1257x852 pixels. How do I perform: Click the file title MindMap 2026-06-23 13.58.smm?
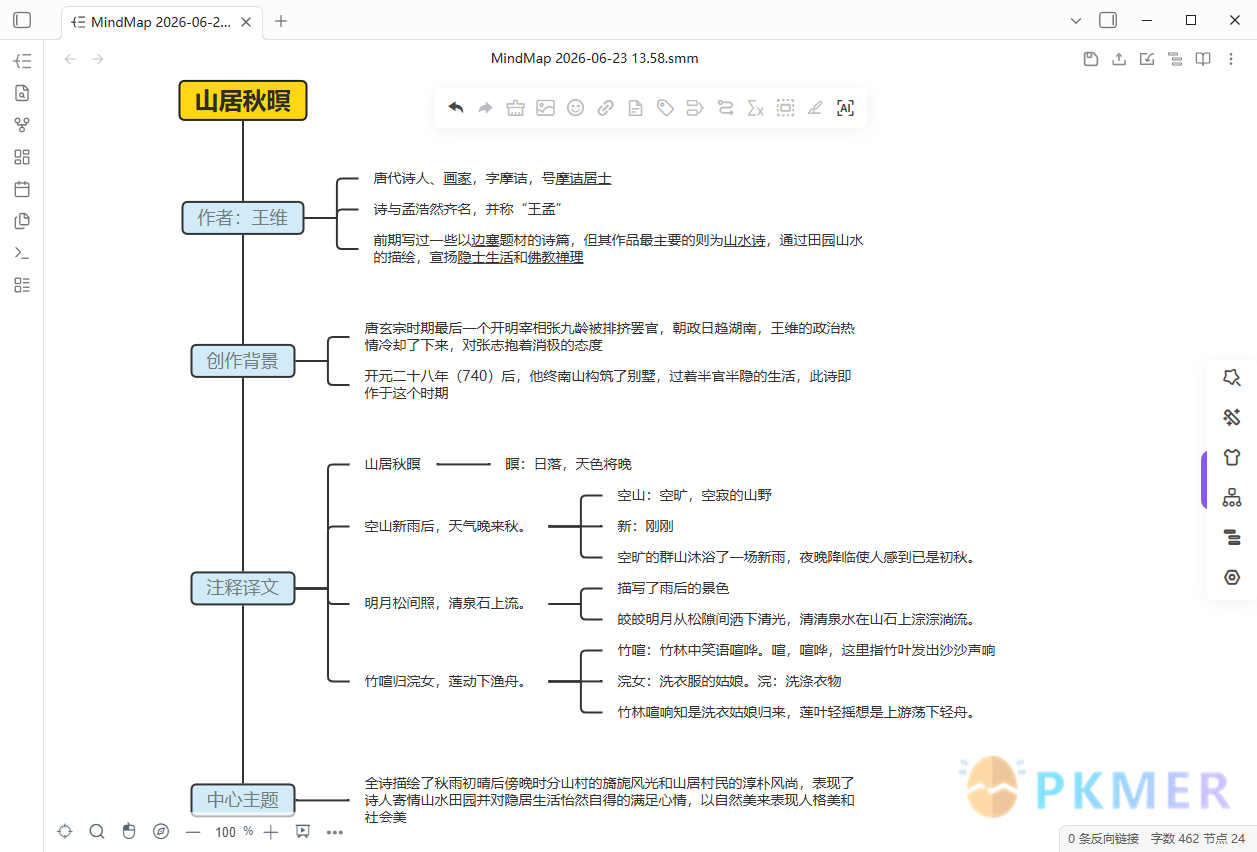coord(594,58)
